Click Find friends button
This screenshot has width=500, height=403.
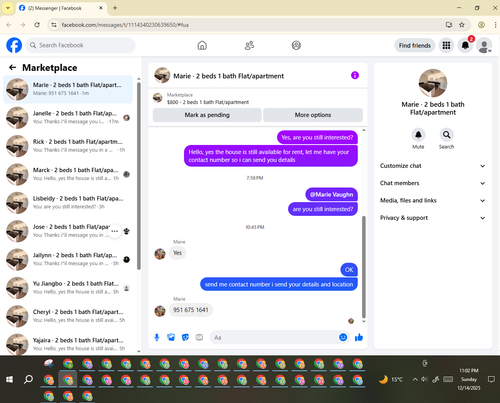415,45
